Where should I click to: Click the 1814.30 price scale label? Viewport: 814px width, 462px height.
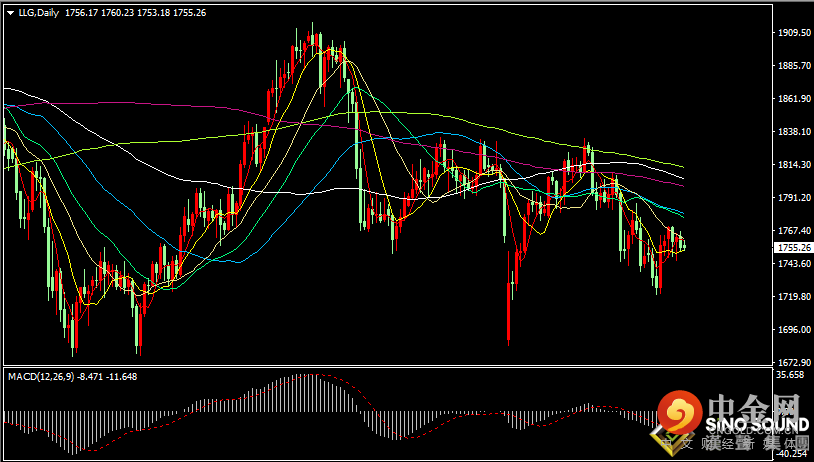pyautogui.click(x=794, y=165)
